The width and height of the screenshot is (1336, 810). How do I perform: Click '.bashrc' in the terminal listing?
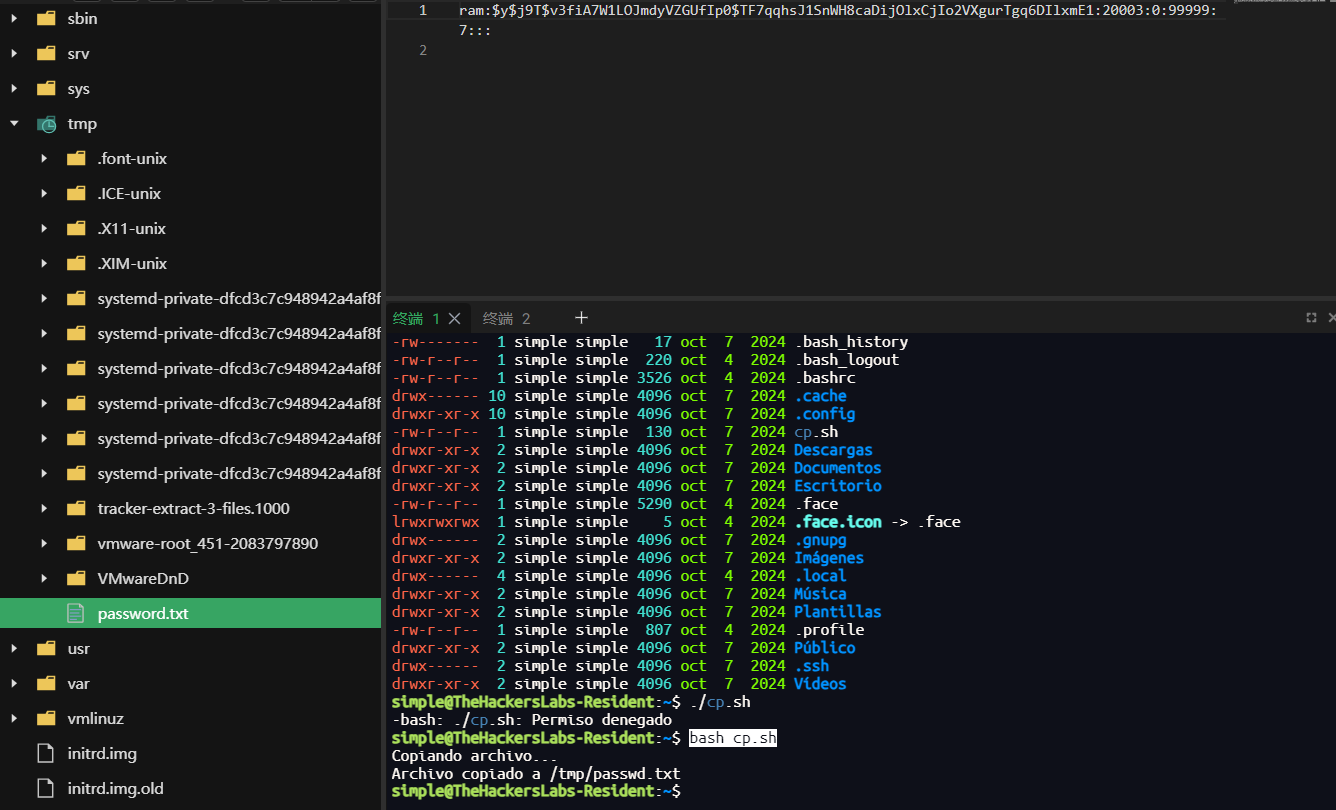pos(825,378)
